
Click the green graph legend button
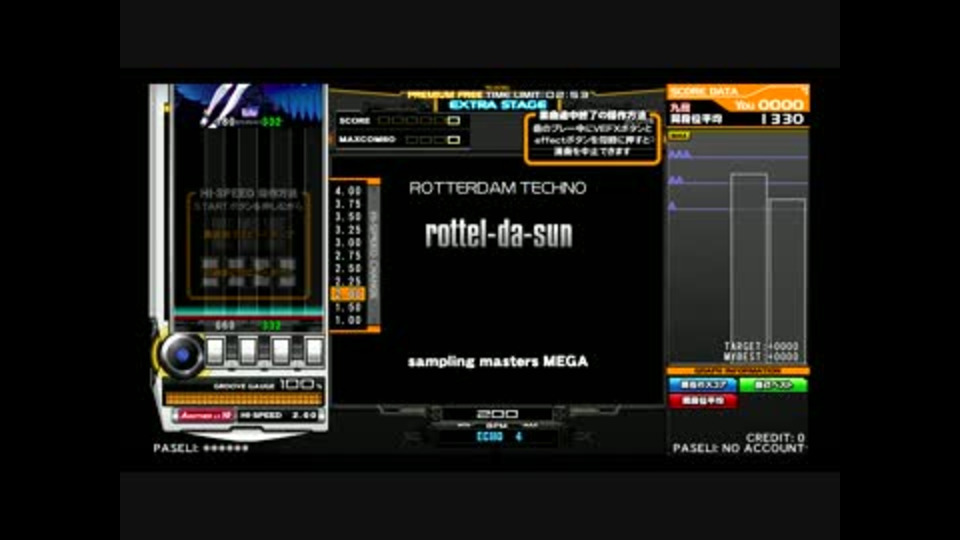(773, 385)
